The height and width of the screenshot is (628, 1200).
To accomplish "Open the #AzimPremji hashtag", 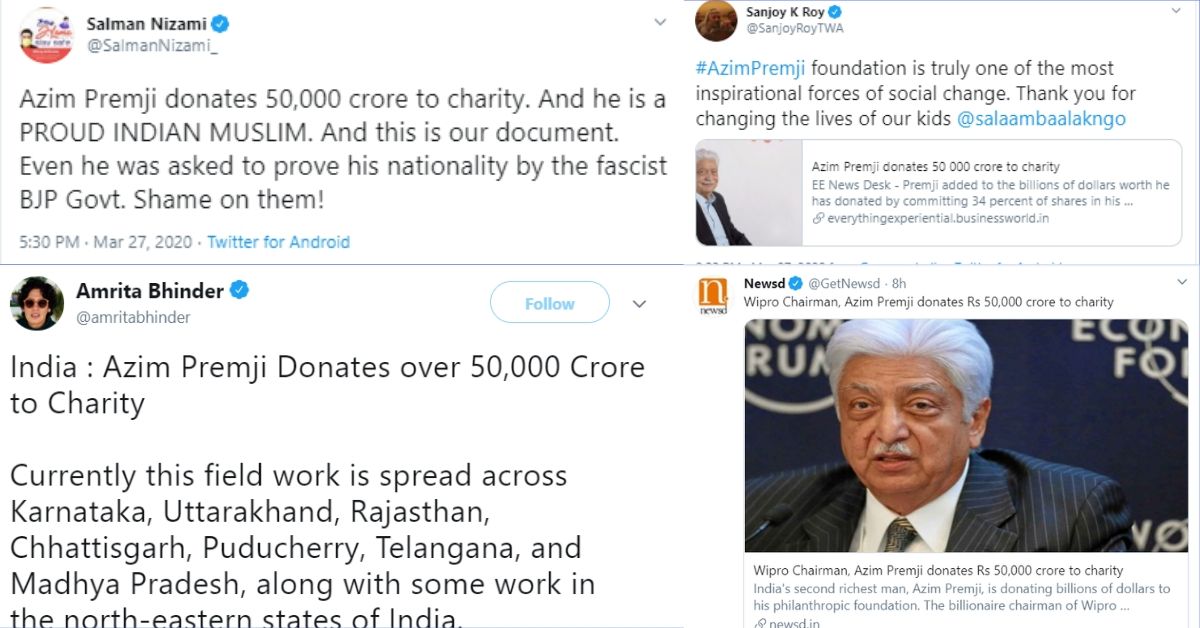I will 750,69.
